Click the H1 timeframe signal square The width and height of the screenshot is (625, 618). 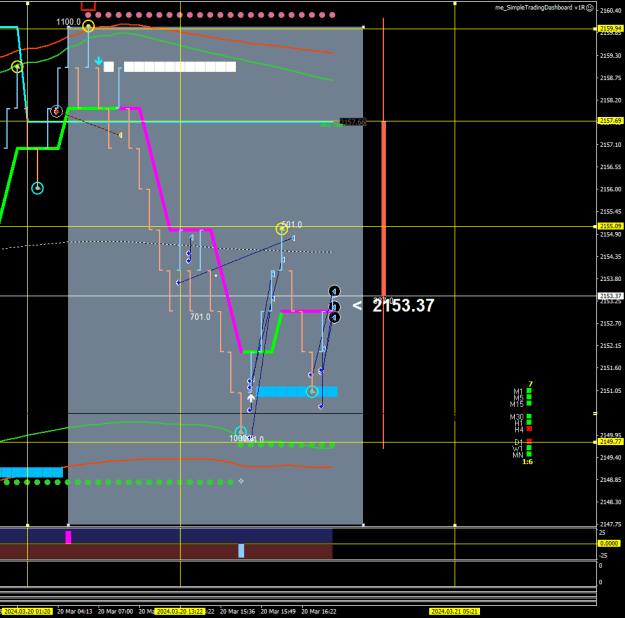tap(529, 423)
